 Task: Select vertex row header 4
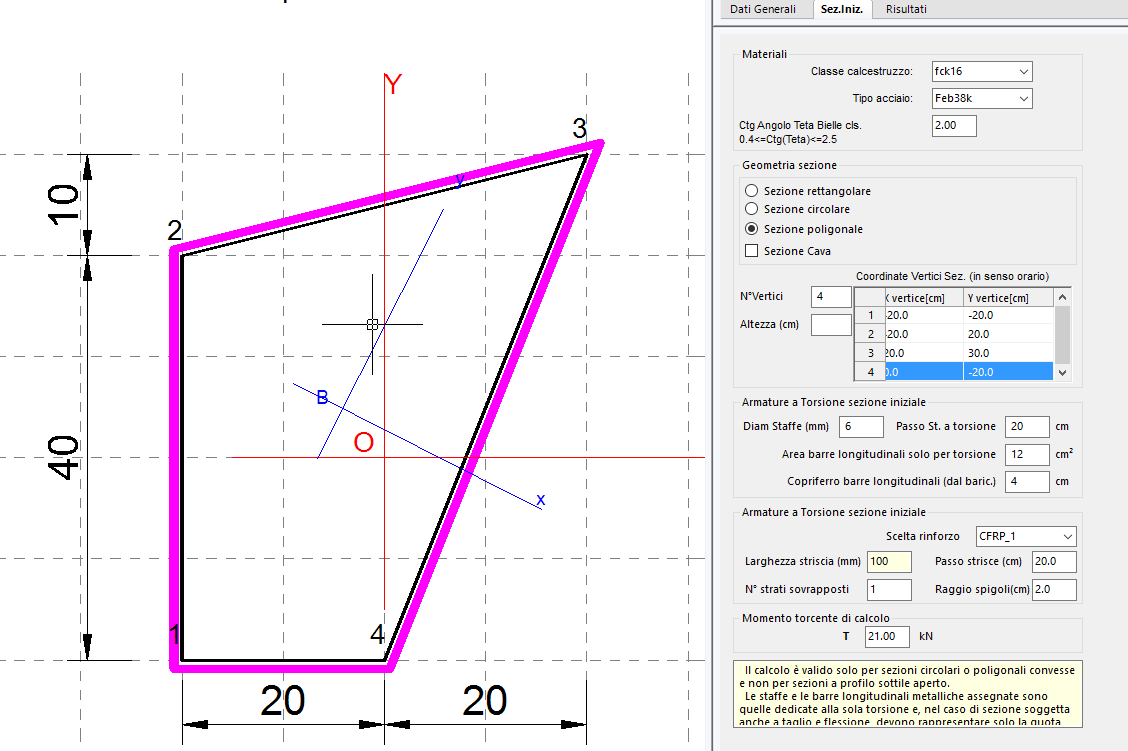pos(870,372)
